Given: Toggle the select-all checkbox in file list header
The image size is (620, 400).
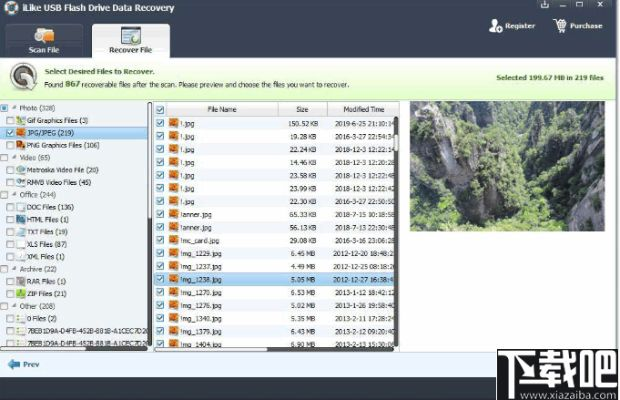Looking at the screenshot, I should pyautogui.click(x=160, y=109).
